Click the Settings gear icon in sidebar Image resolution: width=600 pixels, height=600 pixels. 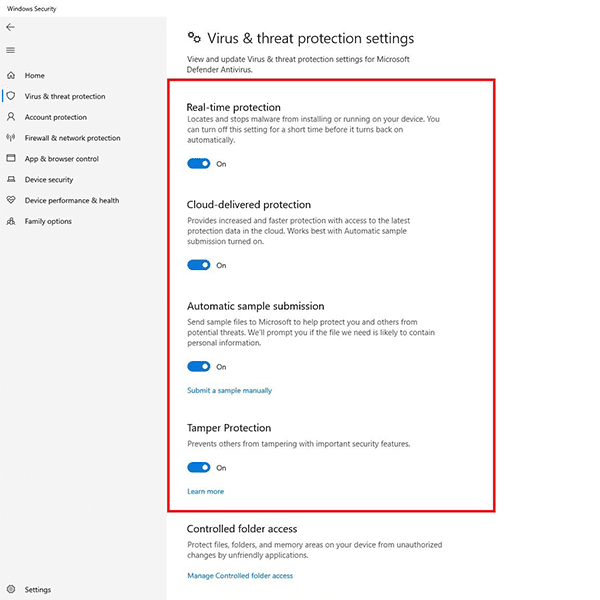pos(11,589)
